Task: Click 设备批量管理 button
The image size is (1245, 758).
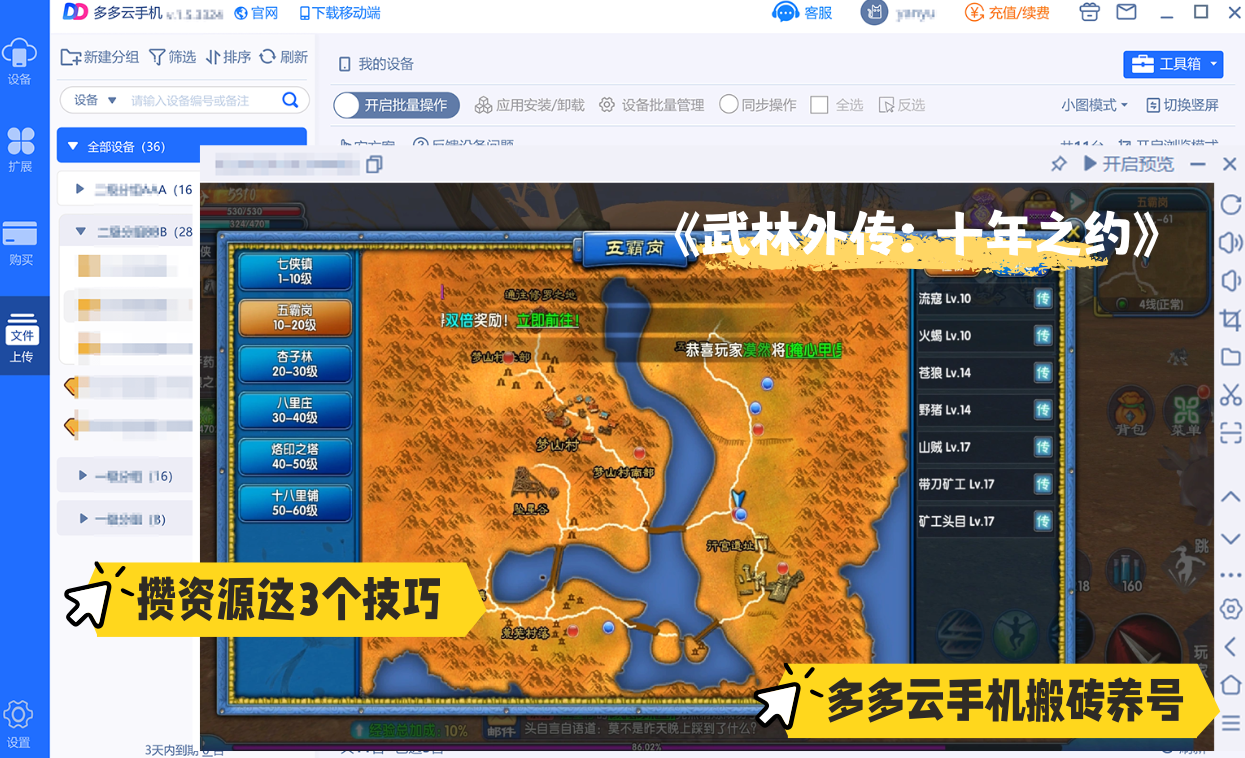Action: click(652, 105)
